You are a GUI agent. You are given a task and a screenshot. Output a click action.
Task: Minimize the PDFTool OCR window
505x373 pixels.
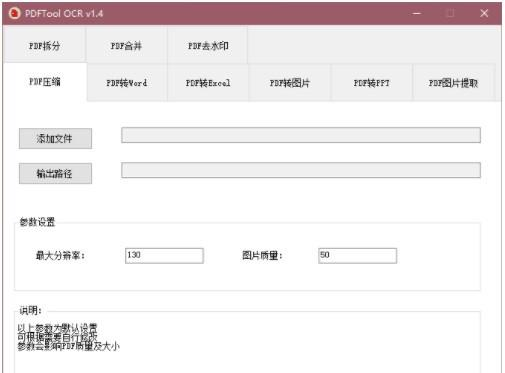(416, 14)
